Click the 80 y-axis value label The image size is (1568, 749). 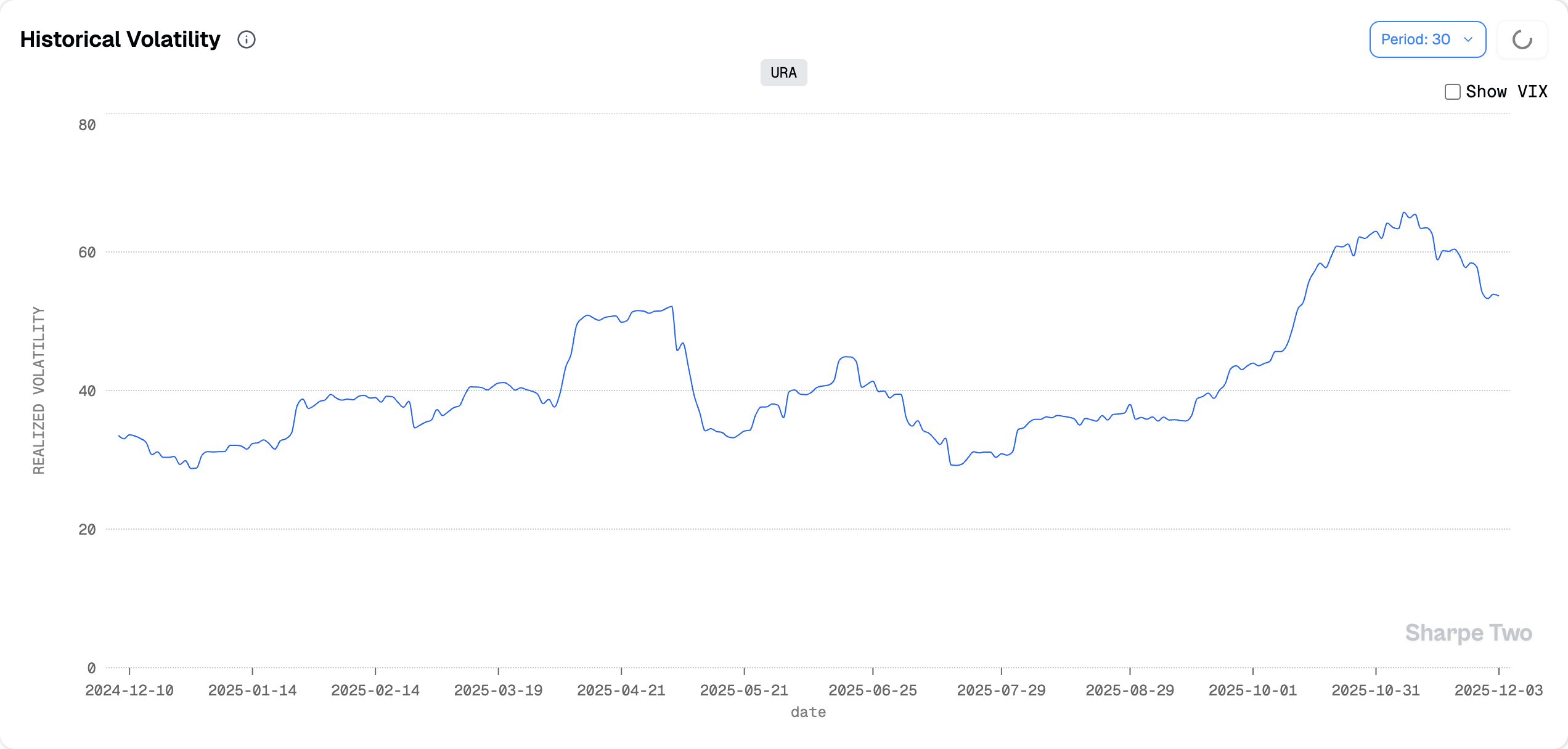[x=87, y=125]
